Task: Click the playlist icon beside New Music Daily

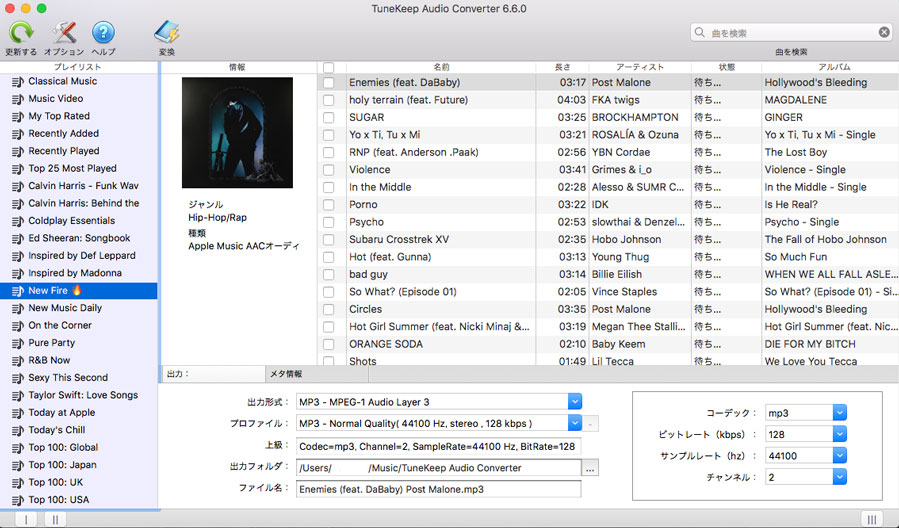Action: 18,308
